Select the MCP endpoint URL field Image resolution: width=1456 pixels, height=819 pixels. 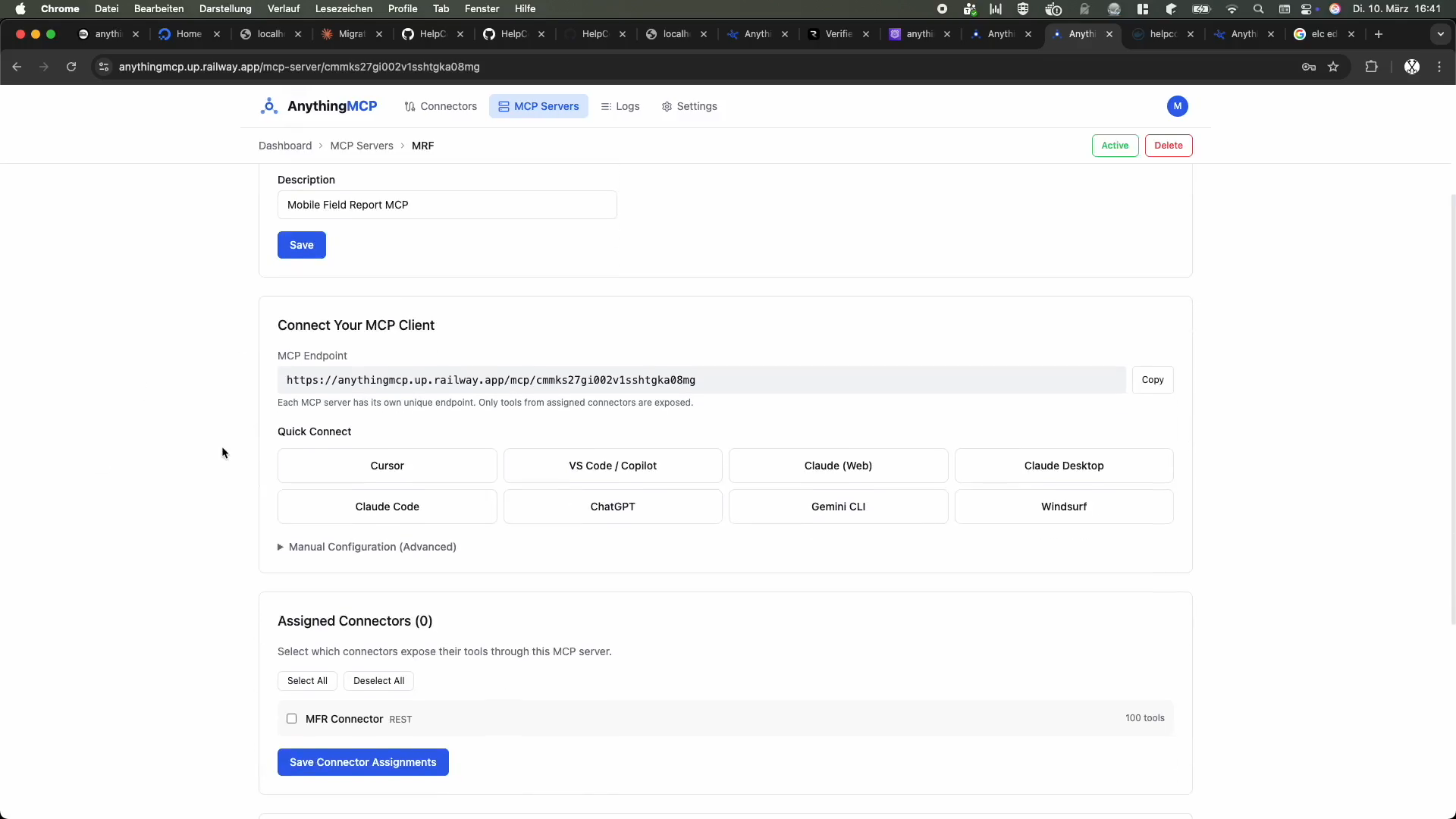(x=701, y=380)
